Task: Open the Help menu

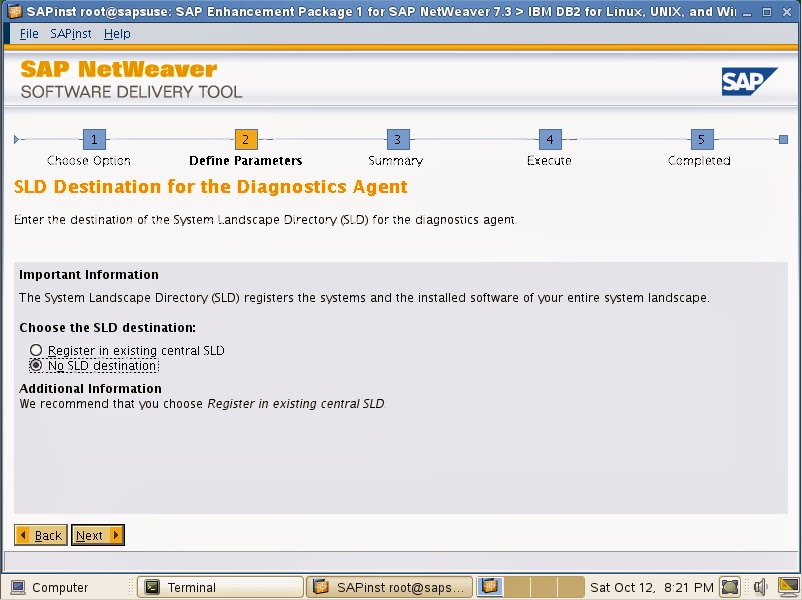Action: coord(116,33)
